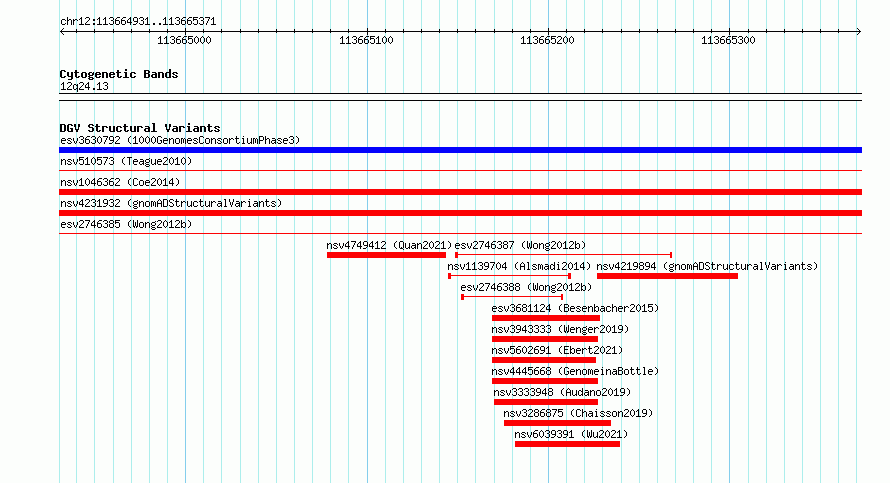Click the nsv510573 thin red line
The image size is (890, 483).
point(460,171)
